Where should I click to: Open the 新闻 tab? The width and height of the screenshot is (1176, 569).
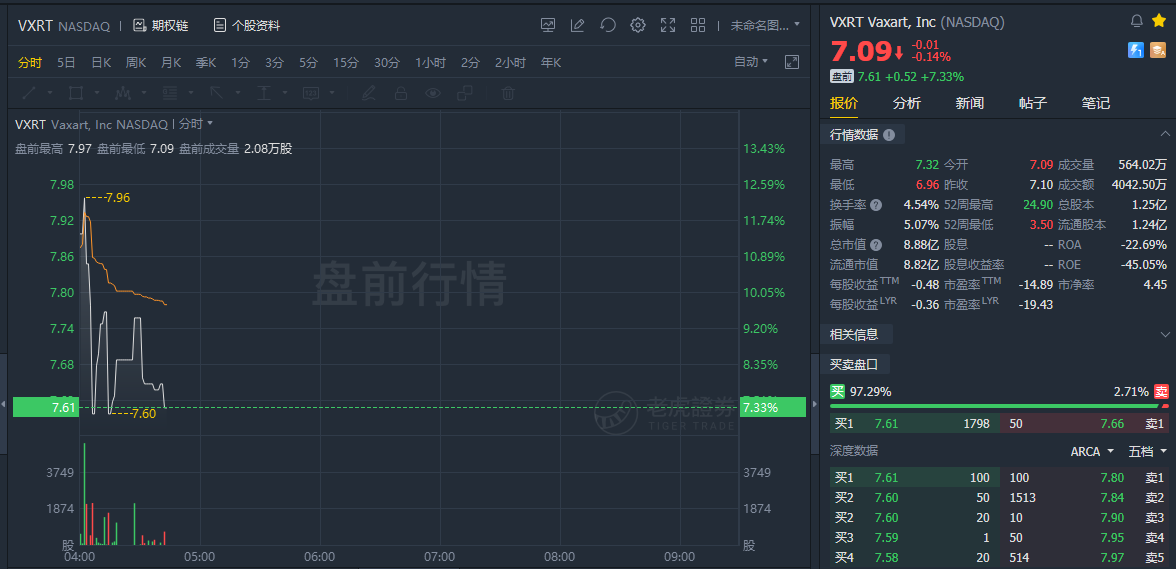click(x=970, y=103)
